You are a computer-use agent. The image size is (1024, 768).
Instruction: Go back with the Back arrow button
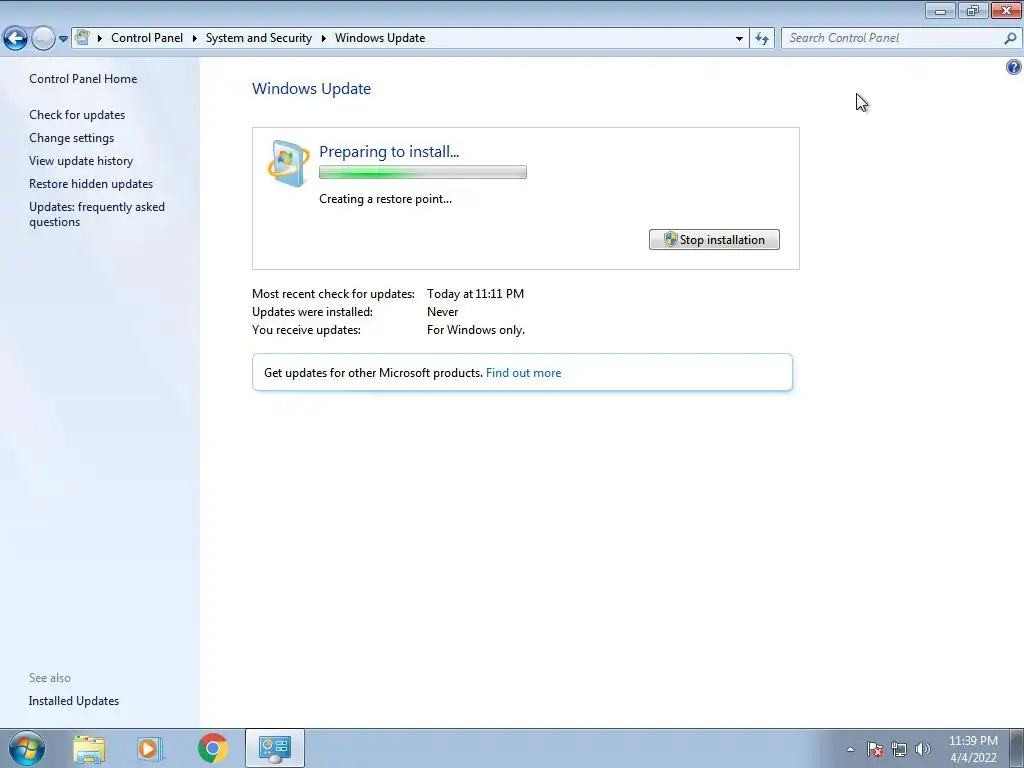click(15, 39)
